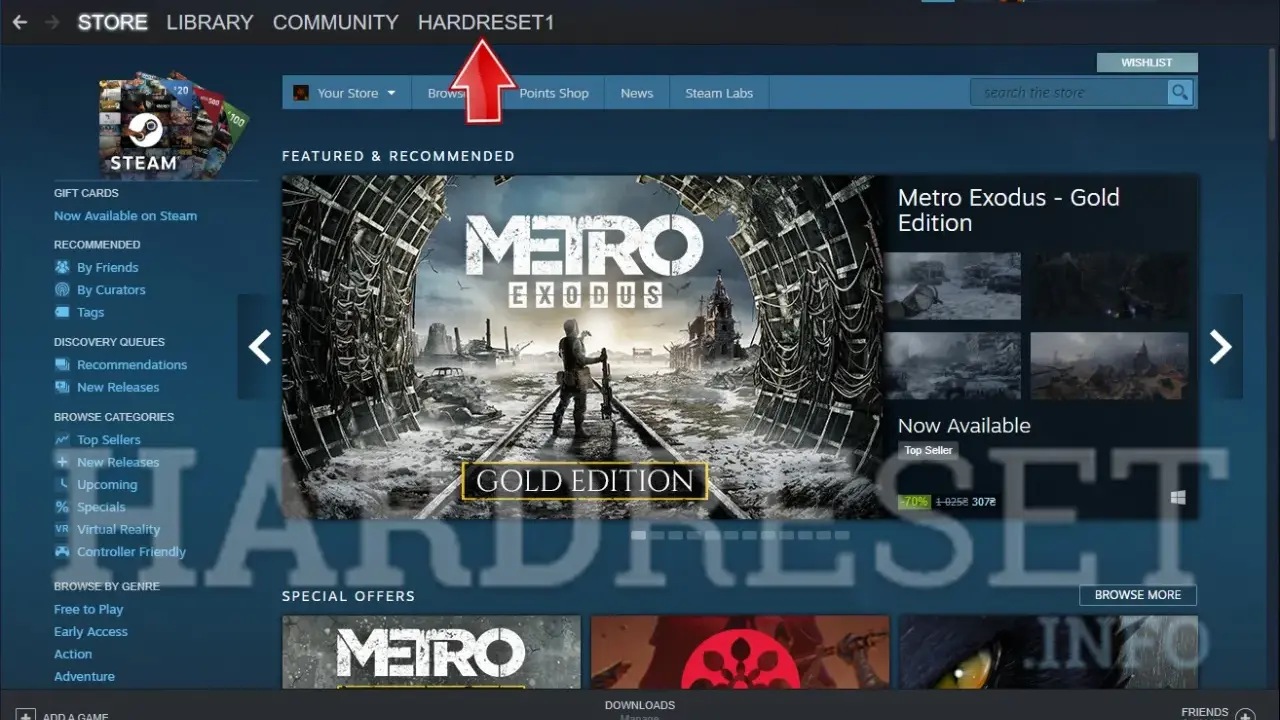Open the HARDRESET1 profile tab
The width and height of the screenshot is (1280, 720).
tap(486, 22)
